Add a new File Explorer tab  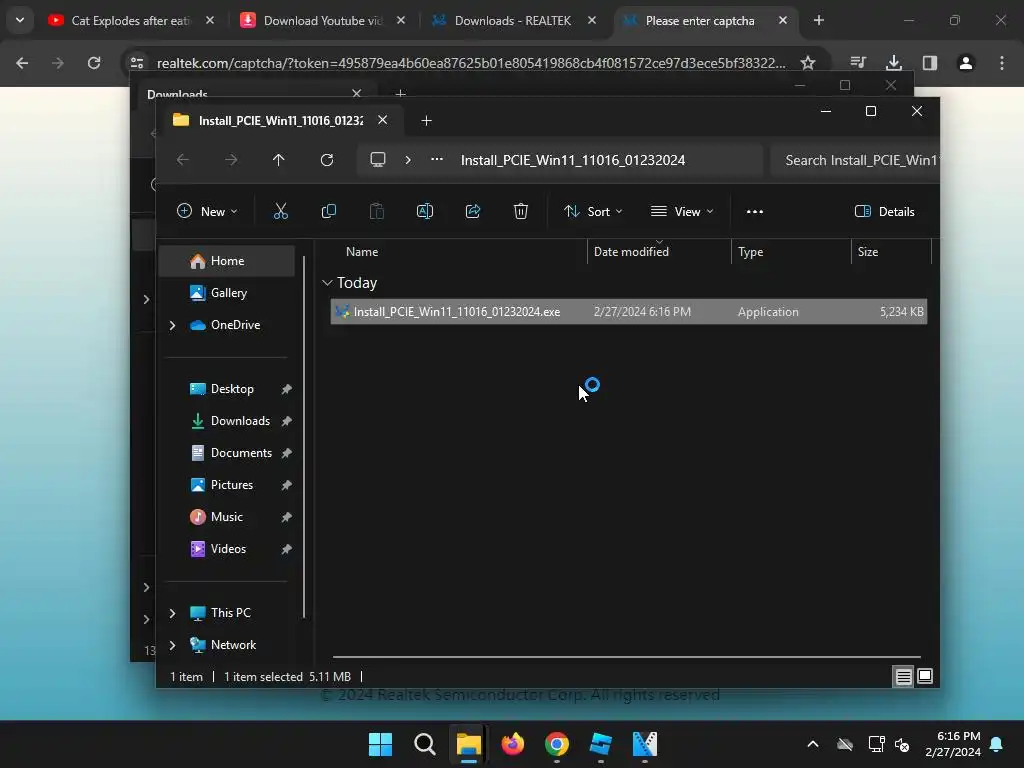[426, 121]
